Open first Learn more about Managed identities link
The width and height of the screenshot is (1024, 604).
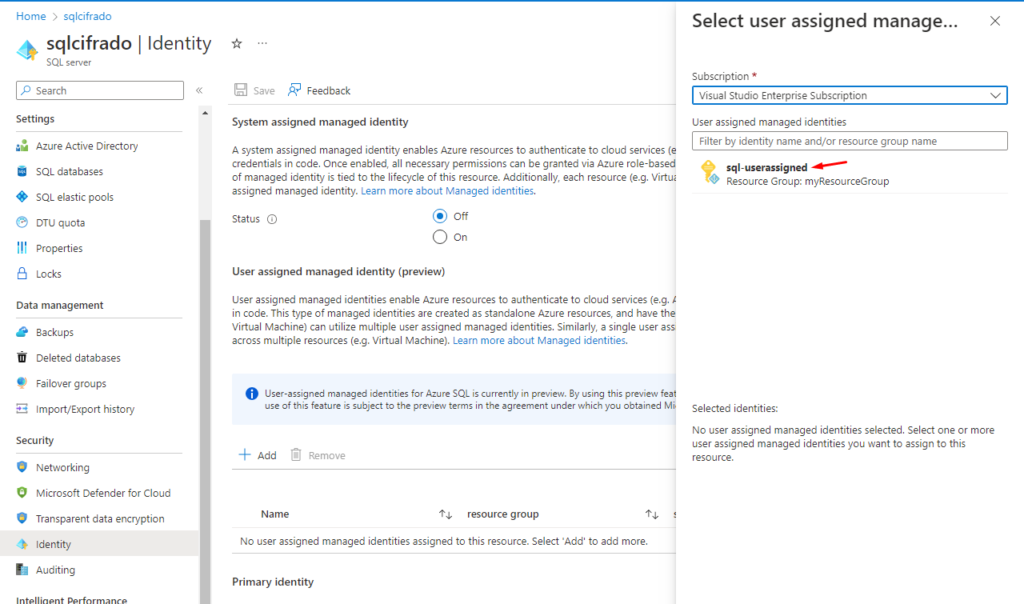pos(447,191)
